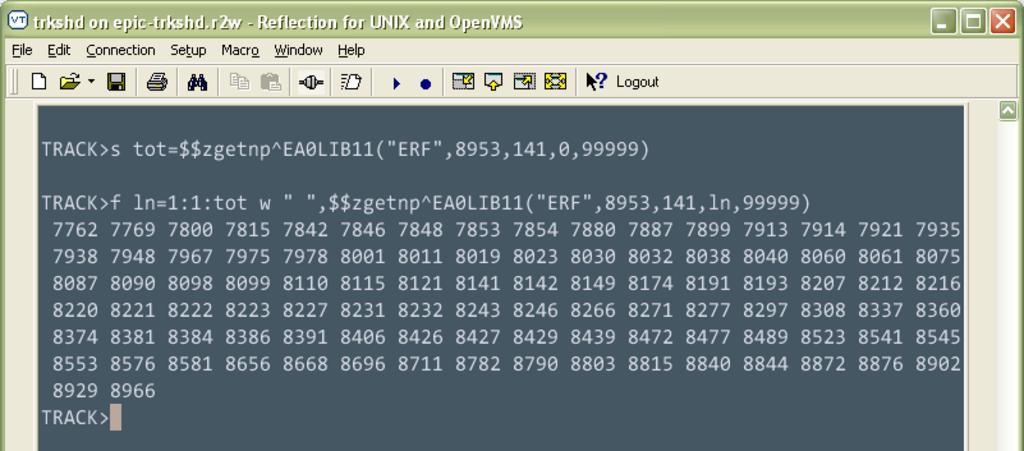Open the Window menu
The height and width of the screenshot is (451, 1024).
point(298,50)
